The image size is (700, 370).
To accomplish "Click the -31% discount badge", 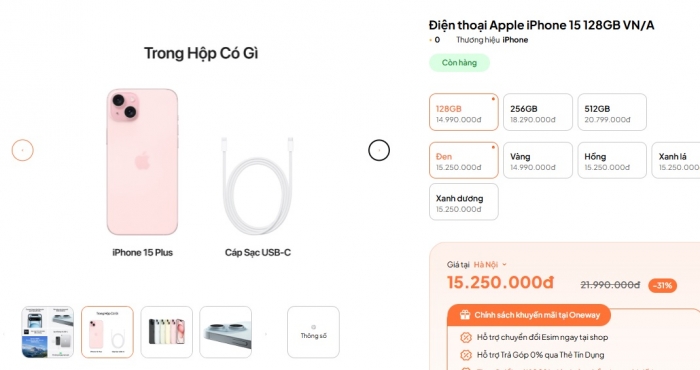I will [x=662, y=286].
